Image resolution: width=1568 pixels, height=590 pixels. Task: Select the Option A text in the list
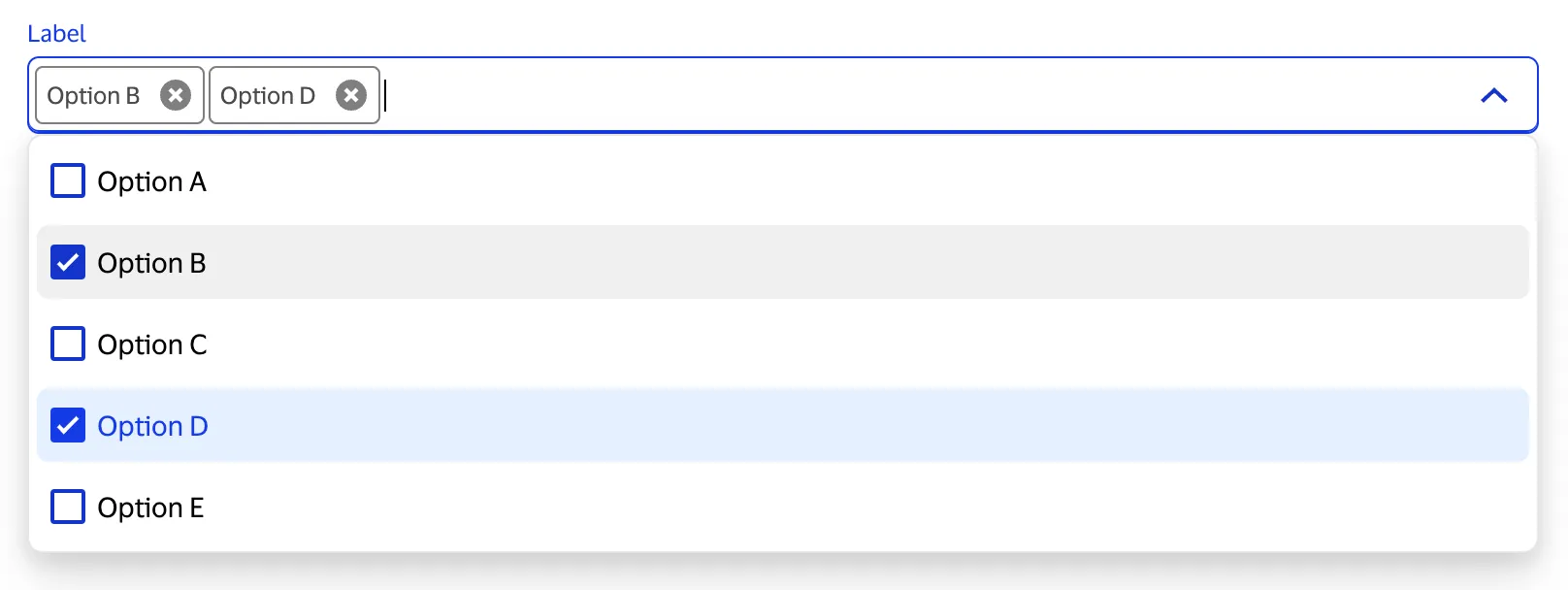click(151, 181)
